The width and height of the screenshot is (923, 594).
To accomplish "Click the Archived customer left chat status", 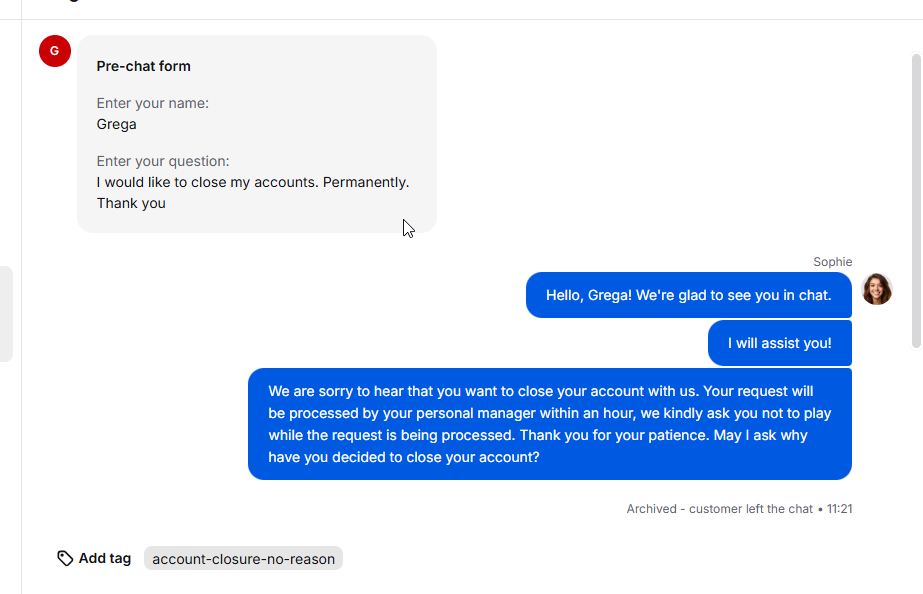I will point(719,509).
